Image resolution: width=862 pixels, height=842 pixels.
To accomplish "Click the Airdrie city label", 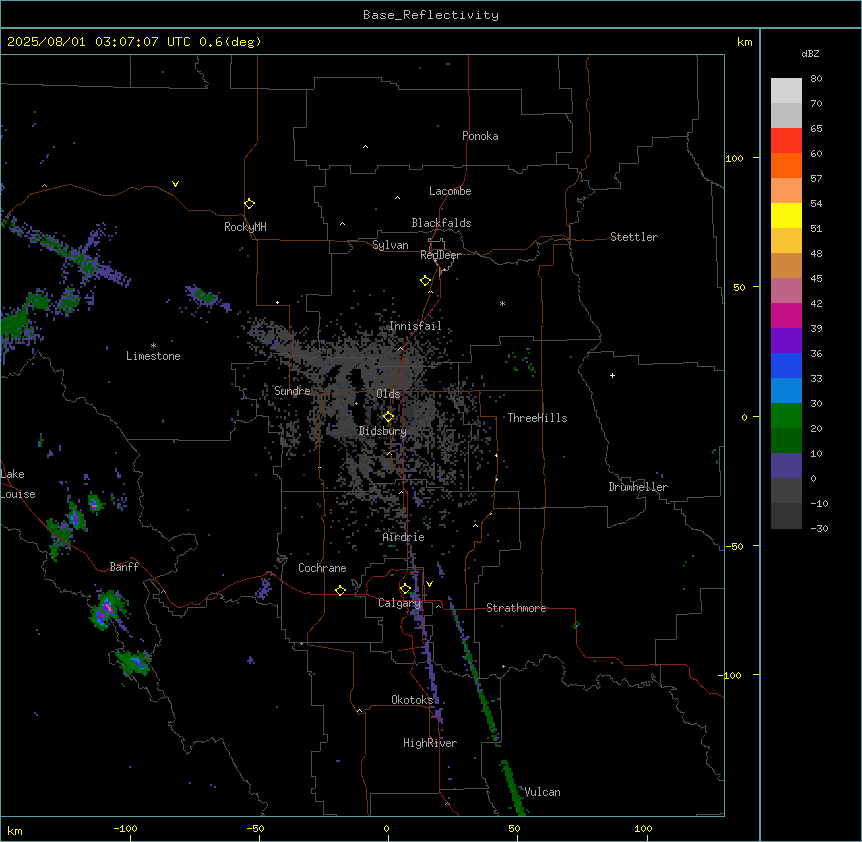I will [404, 537].
